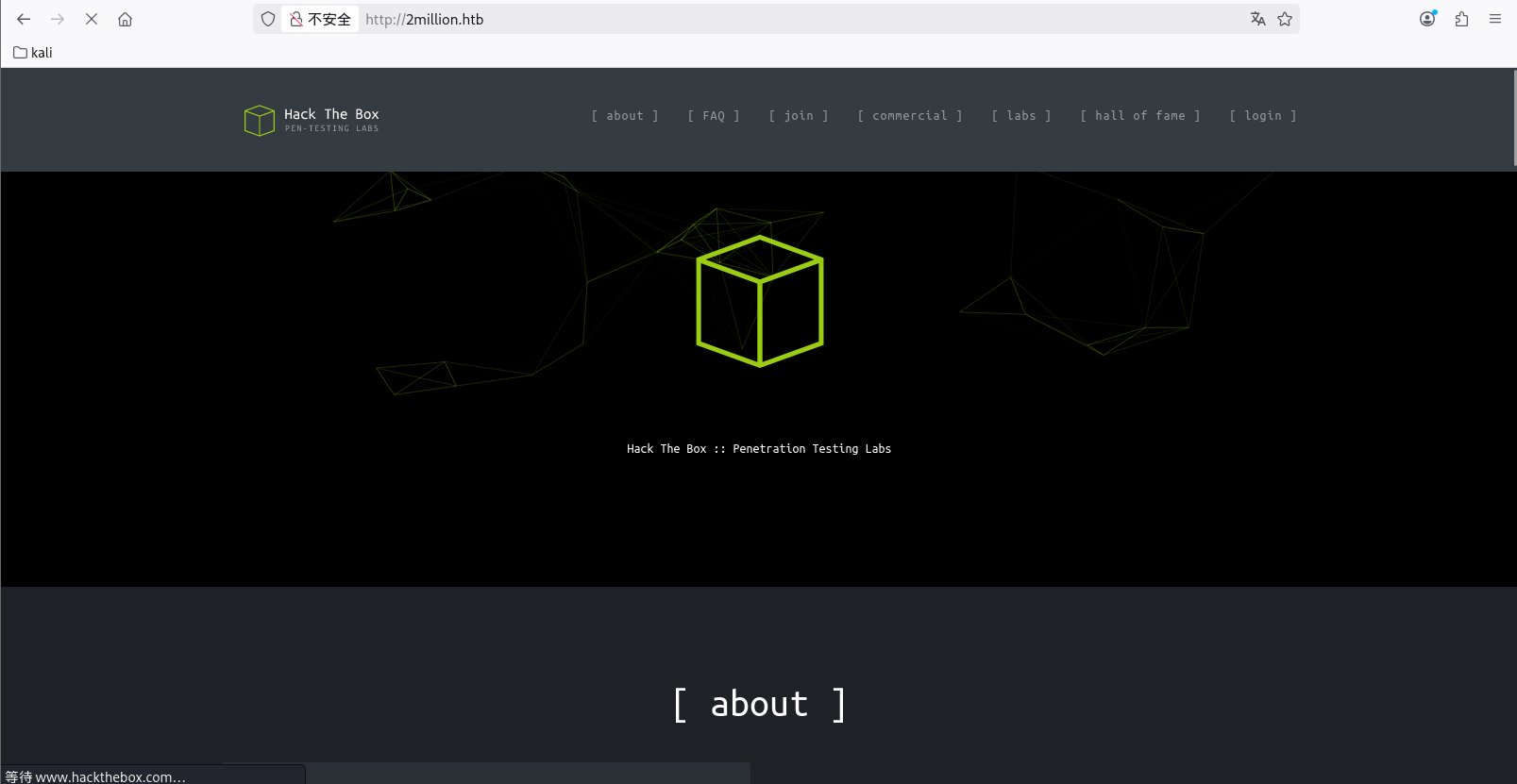This screenshot has height=784, width=1517.
Task: Open tracking protection shield icon
Action: (268, 19)
